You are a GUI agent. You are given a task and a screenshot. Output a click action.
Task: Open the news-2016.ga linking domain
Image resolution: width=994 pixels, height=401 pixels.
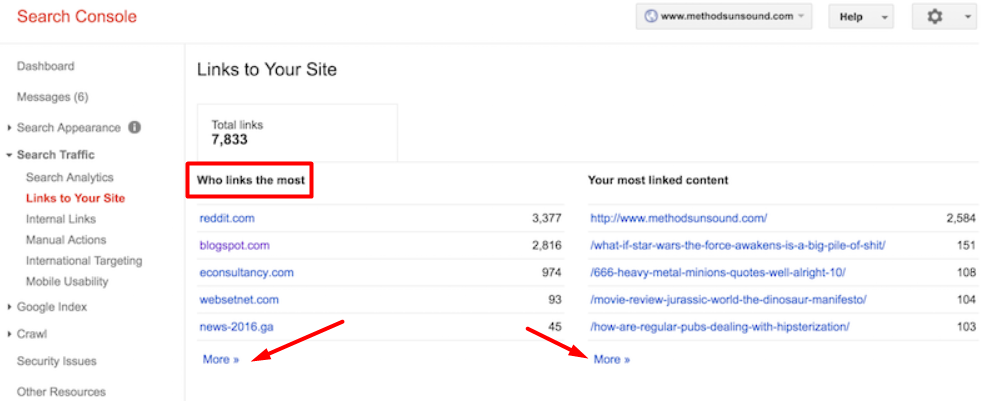coord(236,327)
